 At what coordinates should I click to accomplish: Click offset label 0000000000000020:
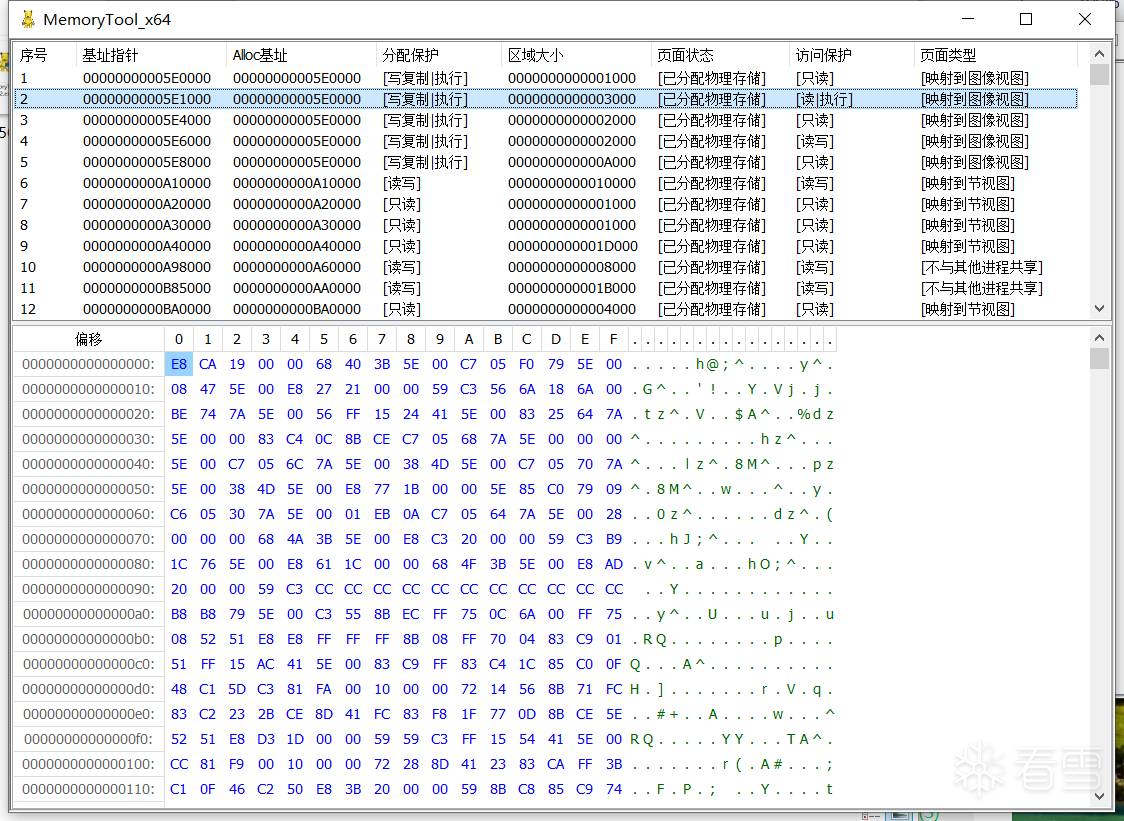(x=88, y=414)
